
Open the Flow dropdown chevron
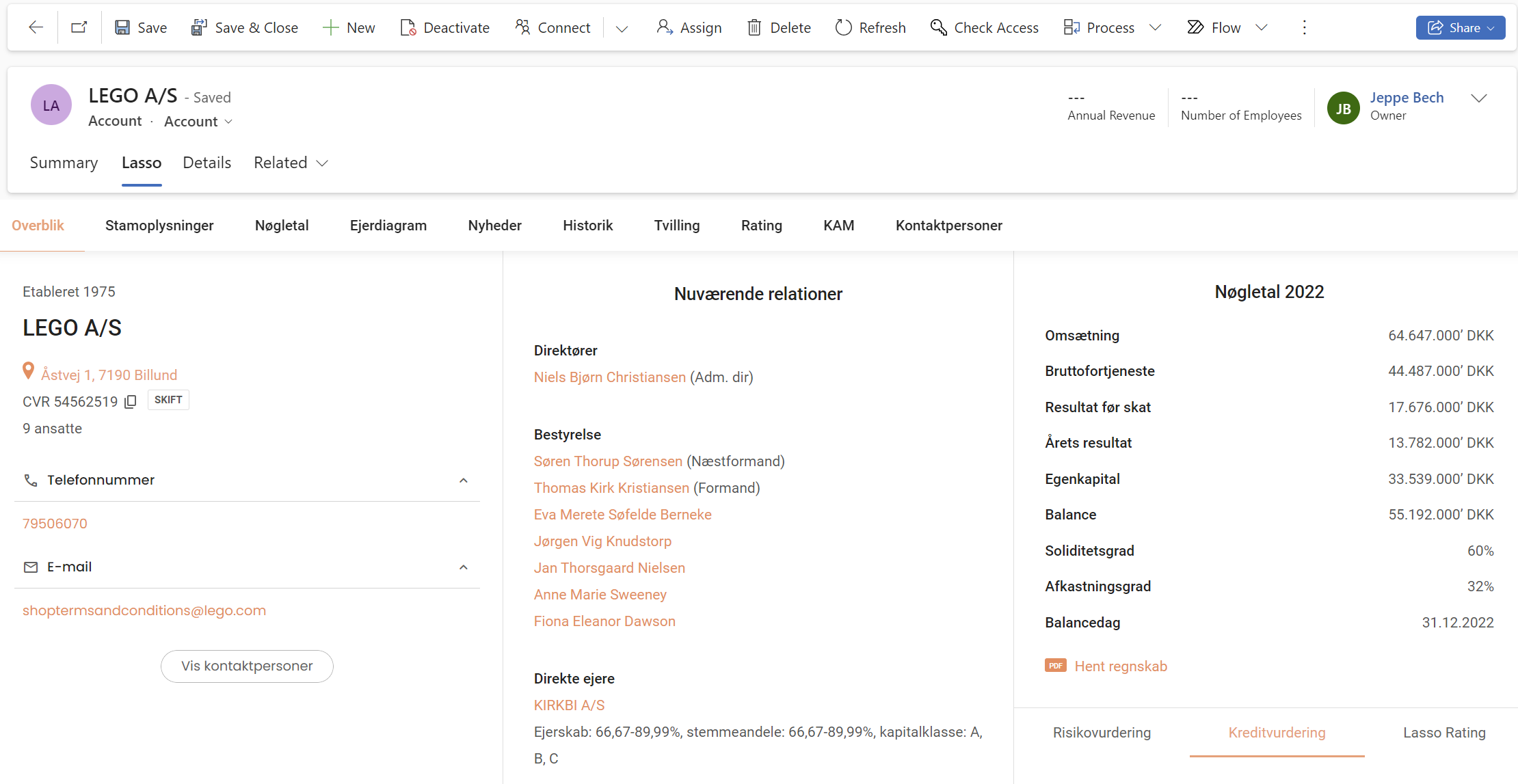[1262, 27]
